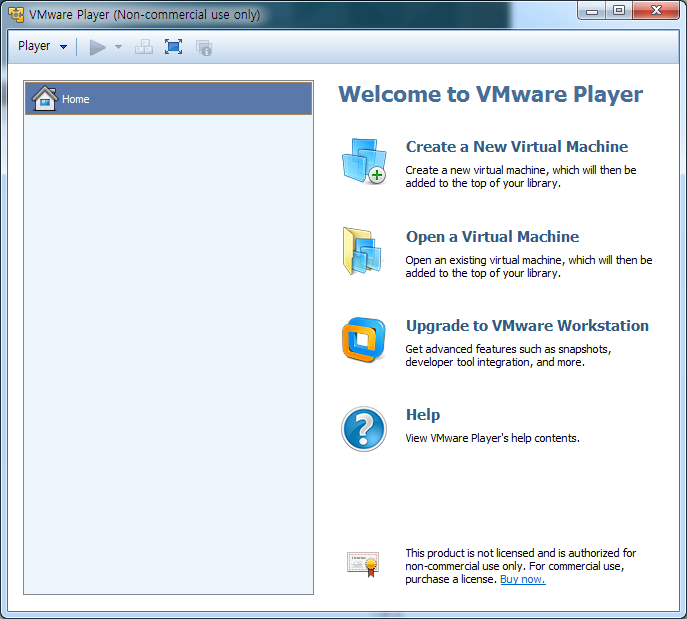Click the VMware Workstation upgrade icon
Image resolution: width=687 pixels, height=619 pixels.
pos(364,340)
